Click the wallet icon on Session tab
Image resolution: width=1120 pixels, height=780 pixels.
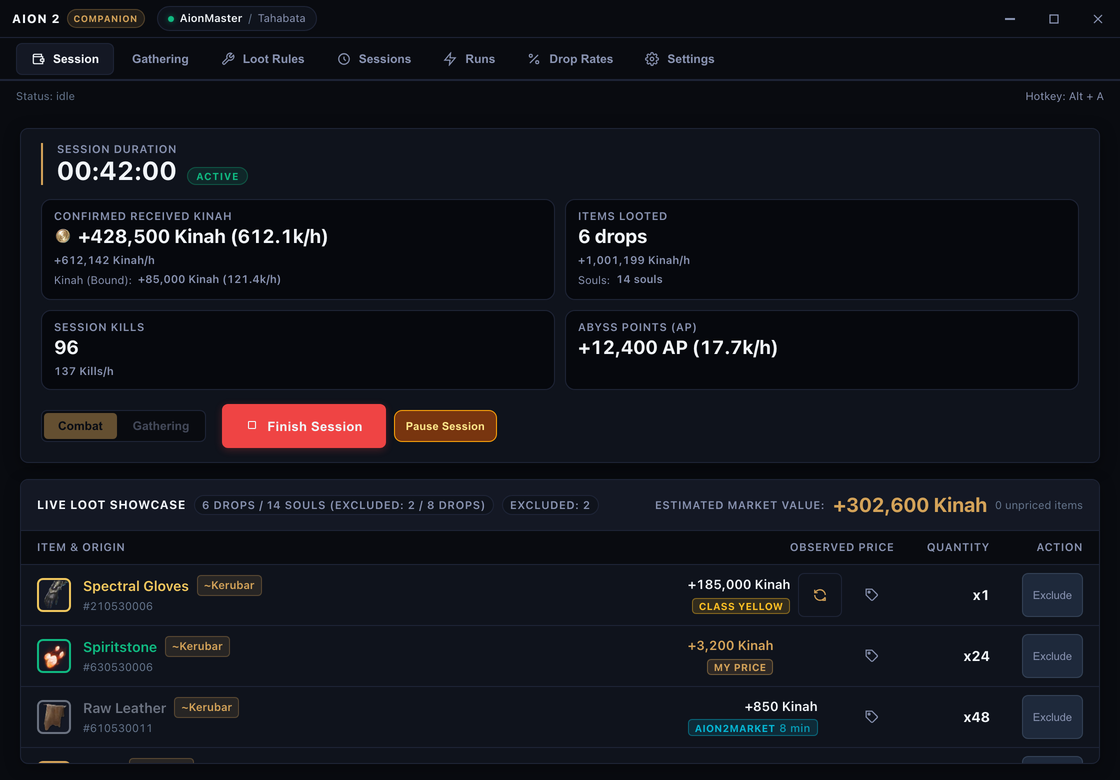(39, 59)
